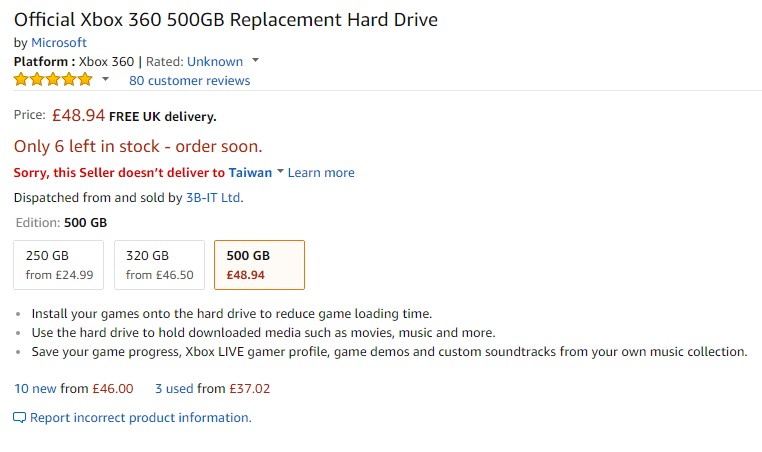Screen dimensions: 762x452
Task: Click Report incorrect product information
Action: 140,417
